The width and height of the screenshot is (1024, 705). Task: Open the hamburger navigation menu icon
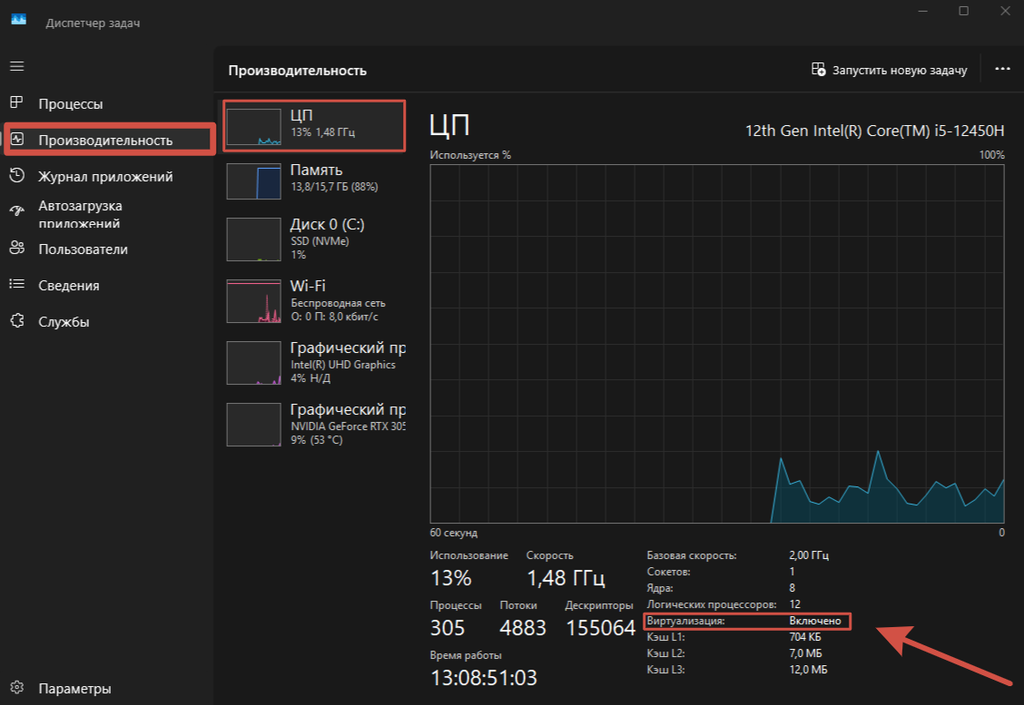click(x=17, y=66)
